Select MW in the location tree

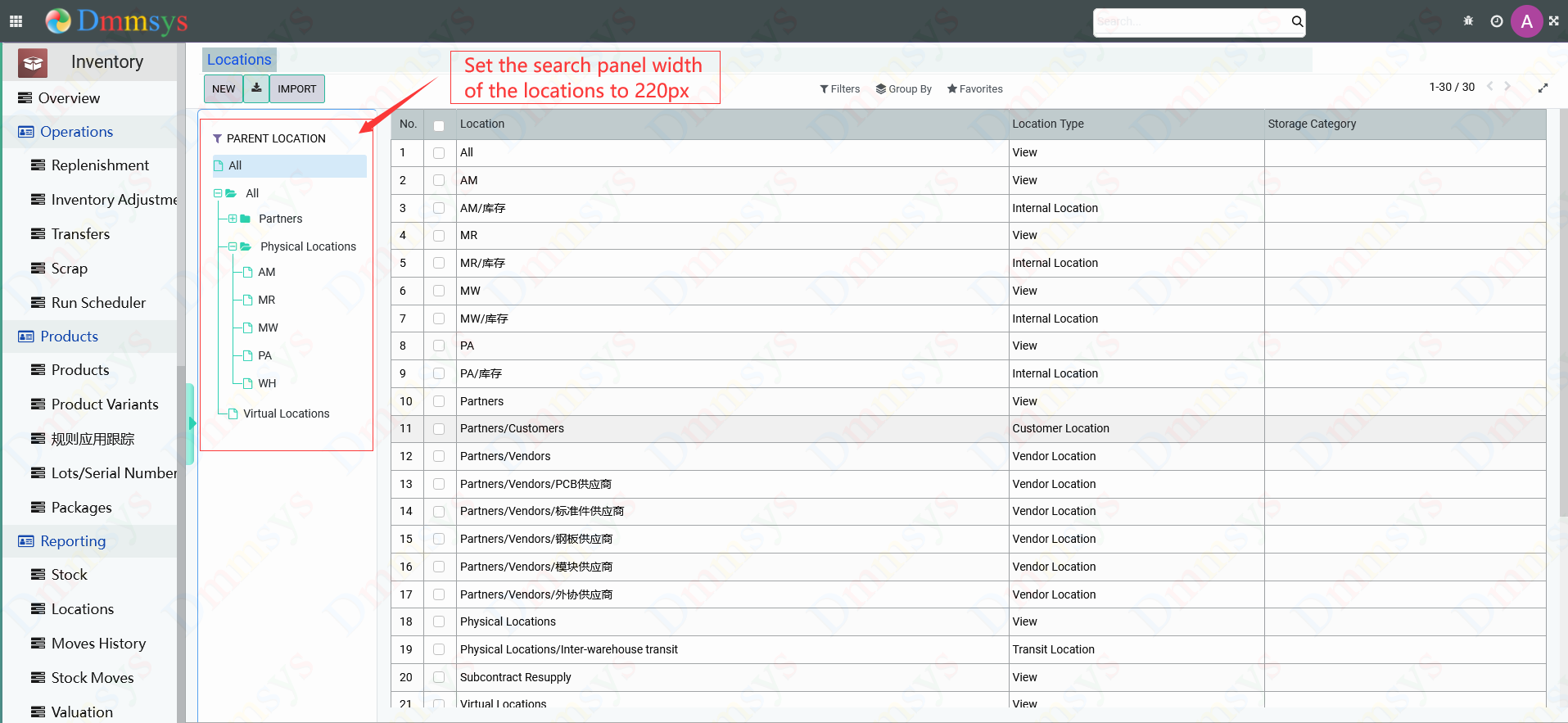[x=268, y=328]
